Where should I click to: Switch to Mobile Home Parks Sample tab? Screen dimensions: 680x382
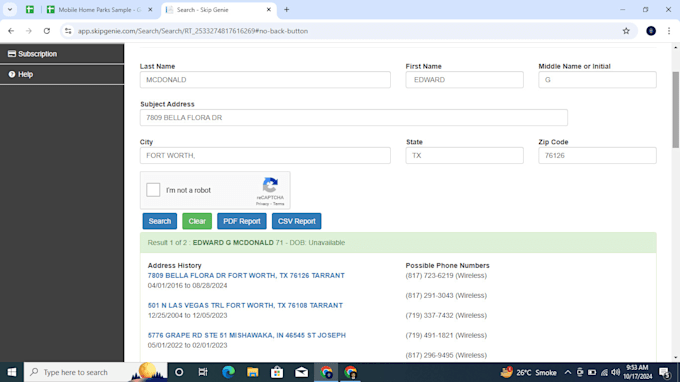tap(100, 10)
